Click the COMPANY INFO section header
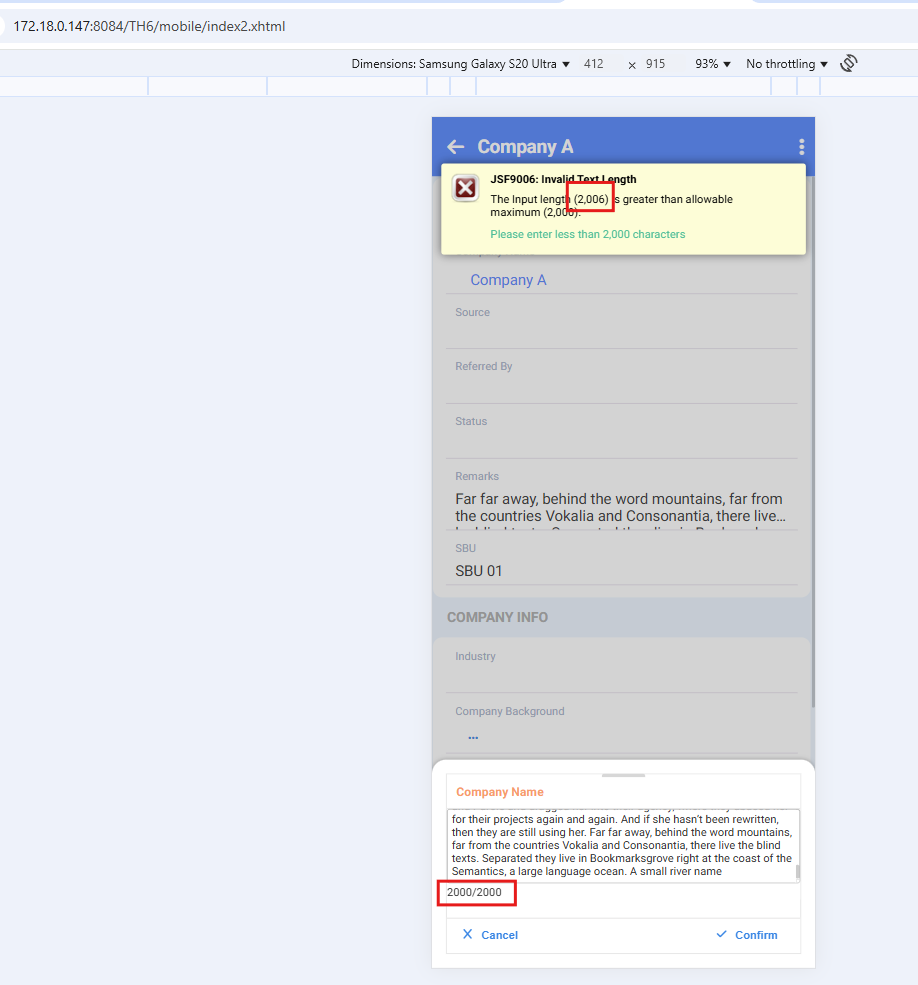 [x=498, y=618]
